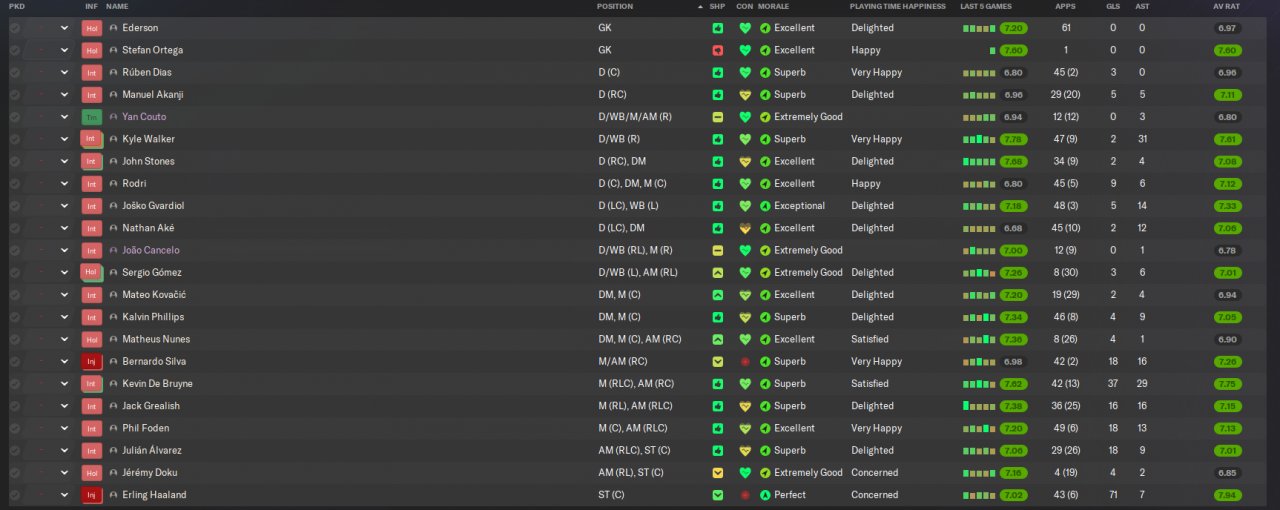Open Yan Couto's player profile
The image size is (1280, 510).
tap(144, 117)
